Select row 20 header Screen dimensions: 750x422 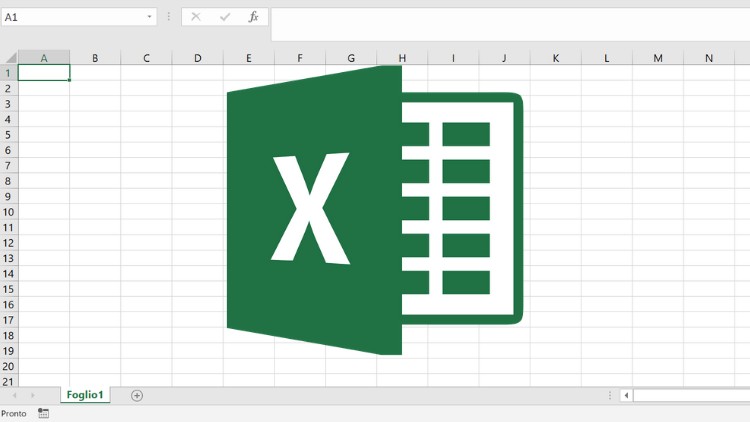coord(9,366)
